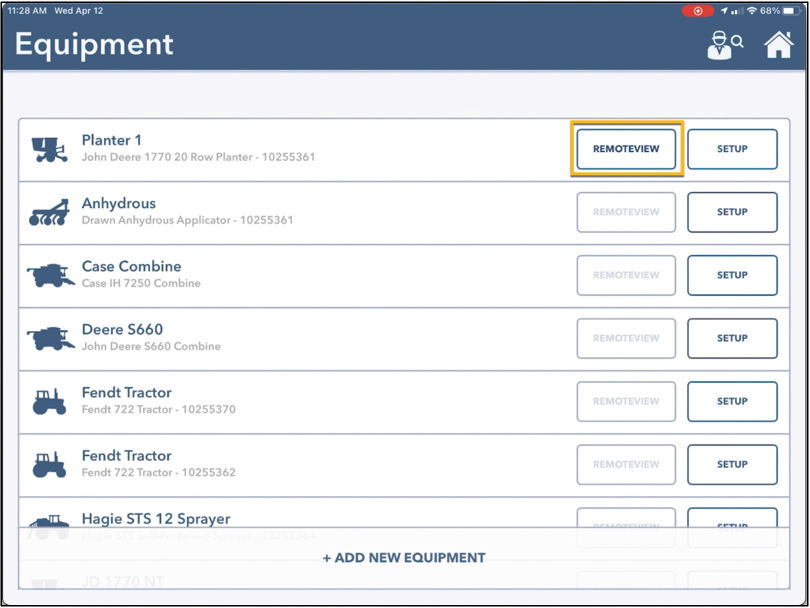
Task: Click Add New Equipment
Action: point(404,558)
